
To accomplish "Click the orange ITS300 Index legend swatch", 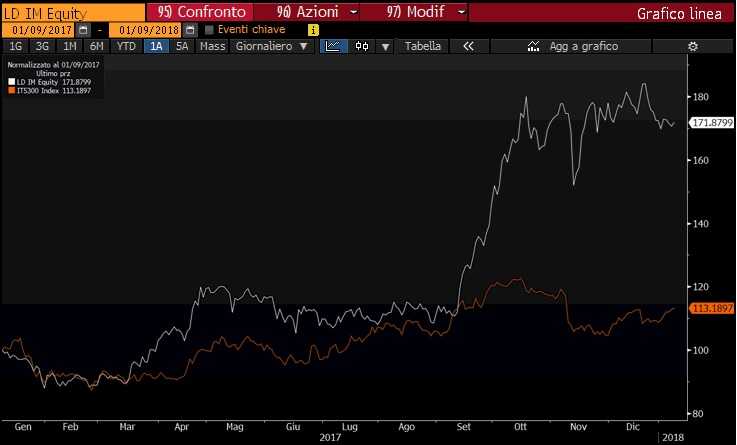I will (x=11, y=90).
